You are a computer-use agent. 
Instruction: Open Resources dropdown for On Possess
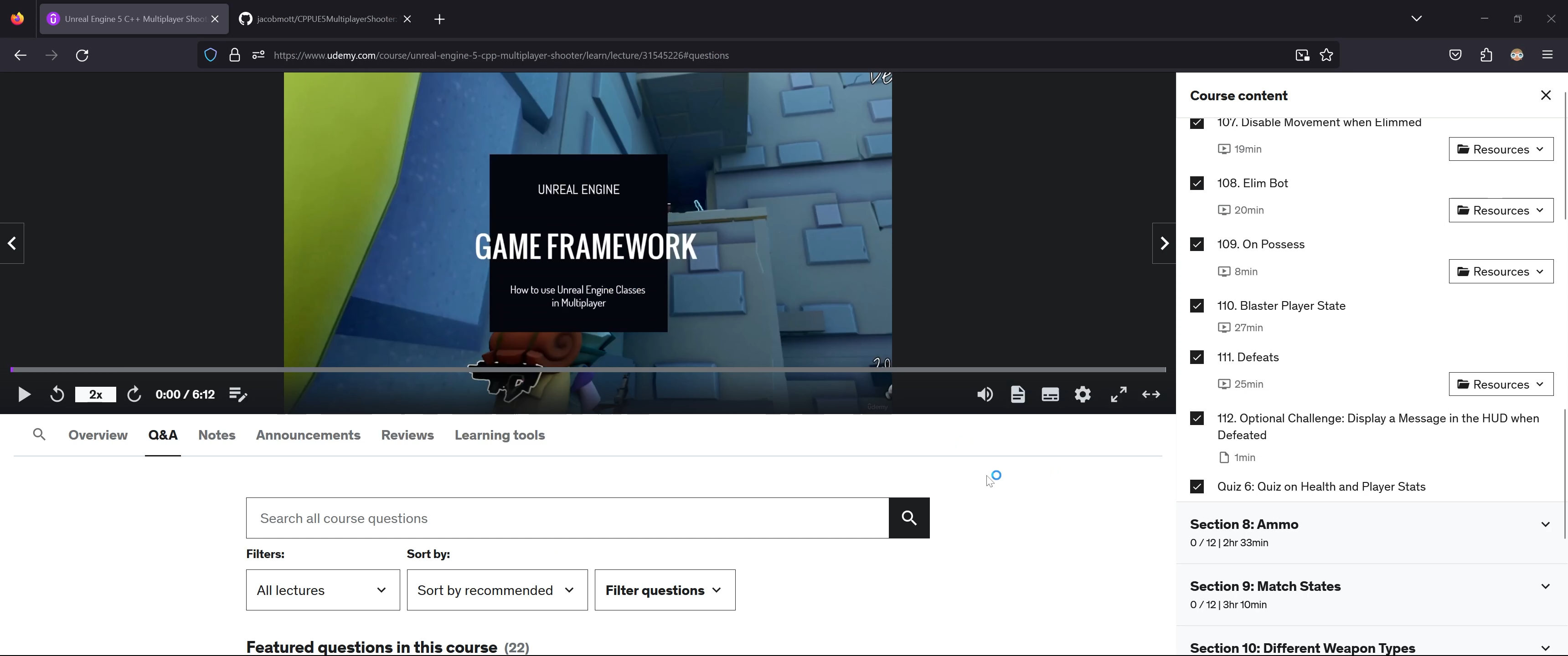[x=1501, y=272]
